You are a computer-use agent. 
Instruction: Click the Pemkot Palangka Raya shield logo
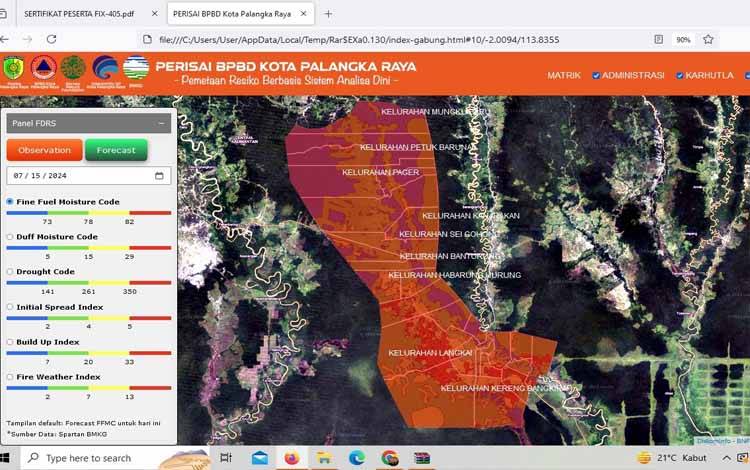click(13, 69)
